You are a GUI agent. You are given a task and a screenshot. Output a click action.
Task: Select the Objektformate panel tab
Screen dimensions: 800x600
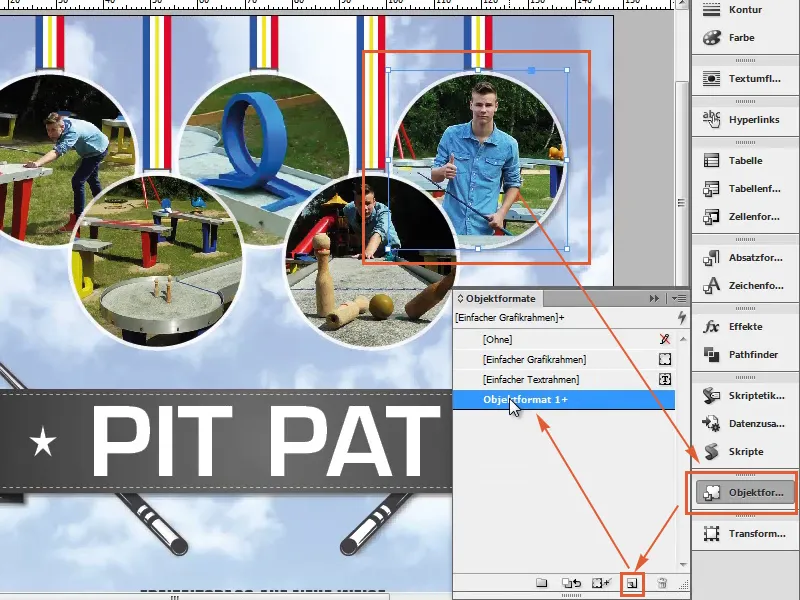point(500,298)
